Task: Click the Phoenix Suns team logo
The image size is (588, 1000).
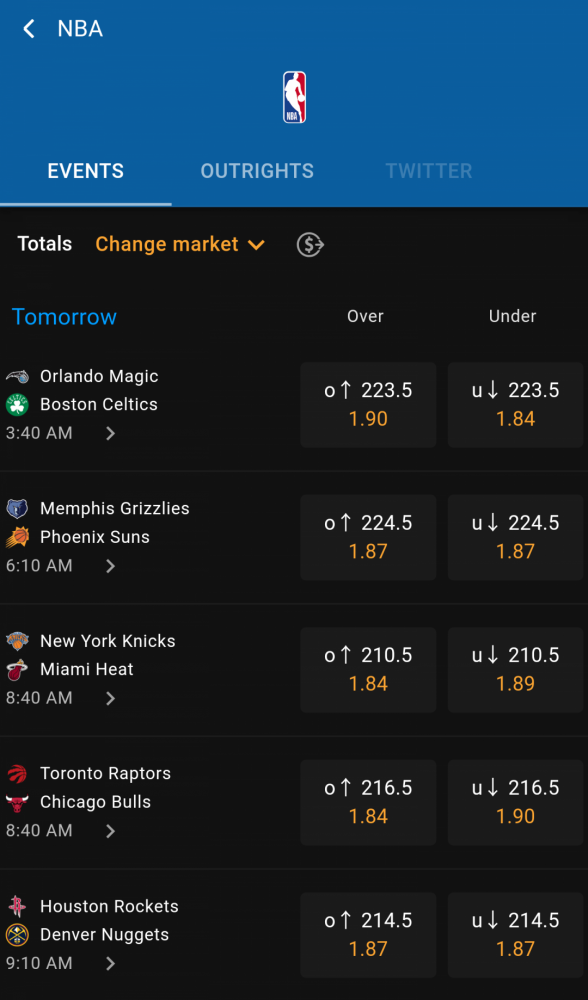Action: pyautogui.click(x=17, y=537)
